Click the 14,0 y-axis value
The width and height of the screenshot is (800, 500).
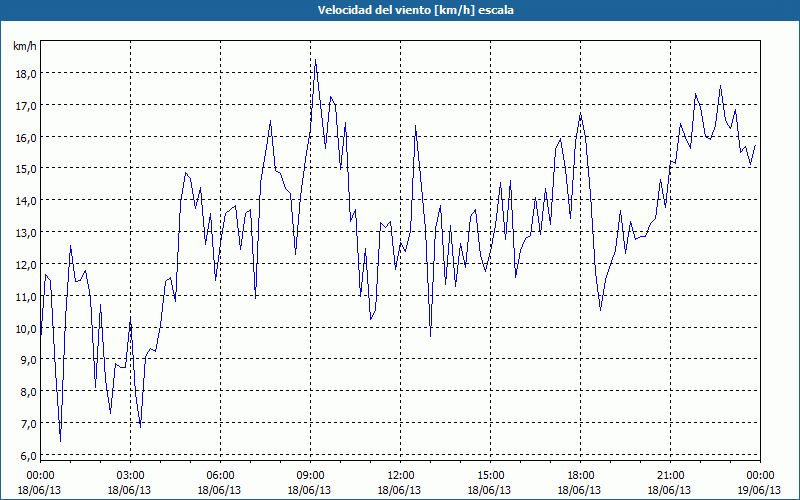[x=26, y=201]
